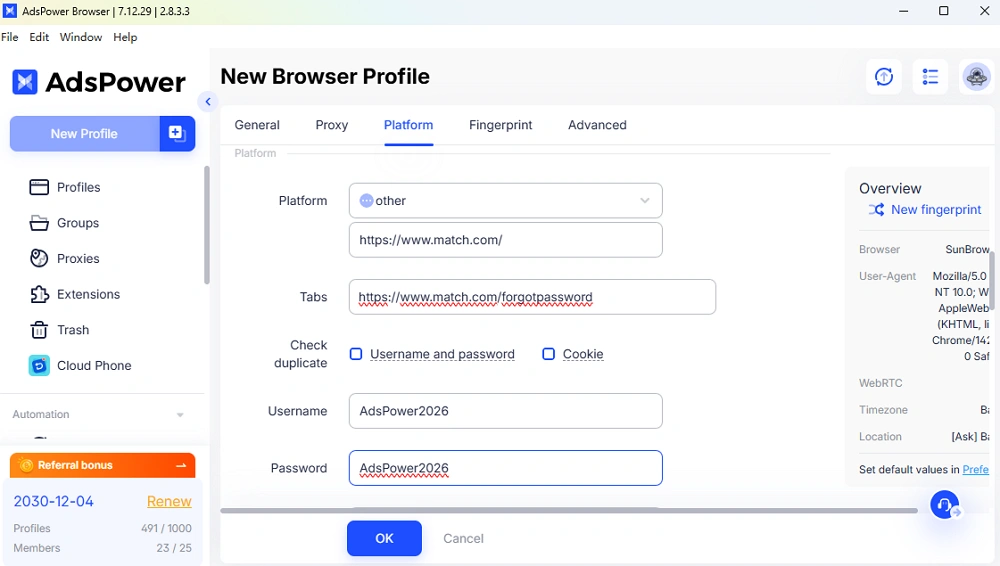
Task: Click the AdsPower title bar app icon
Action: point(10,11)
